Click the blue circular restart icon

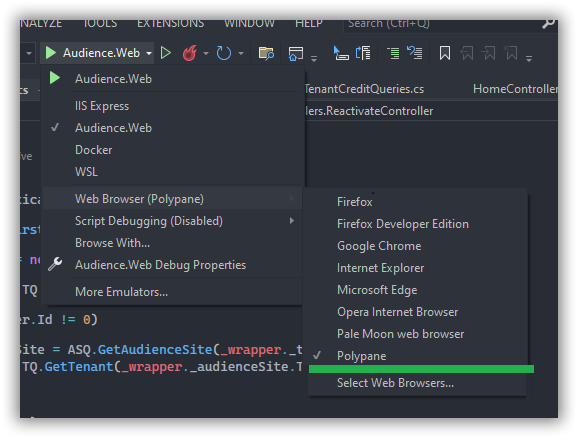[x=224, y=53]
